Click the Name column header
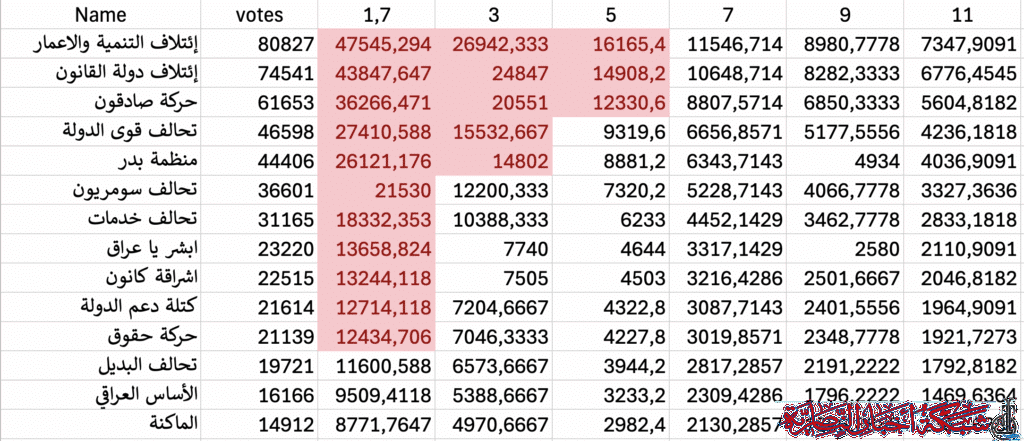 100,15
